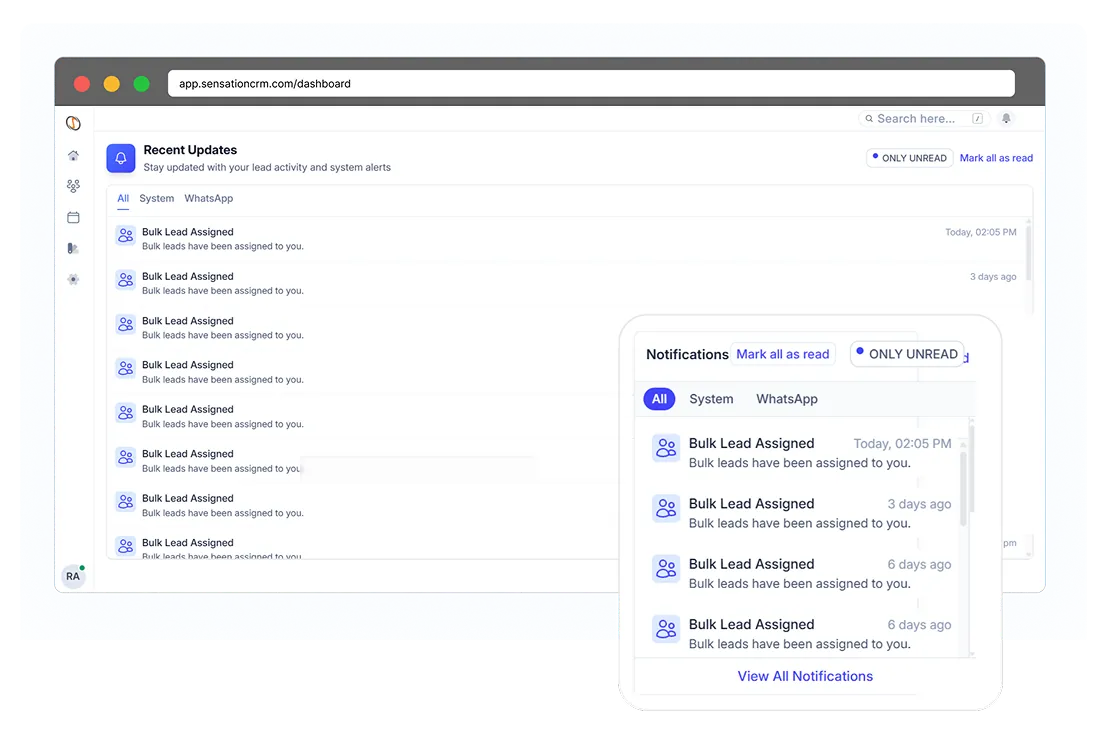The height and width of the screenshot is (747, 1107).
Task: Focus the Search here field
Action: coord(923,119)
